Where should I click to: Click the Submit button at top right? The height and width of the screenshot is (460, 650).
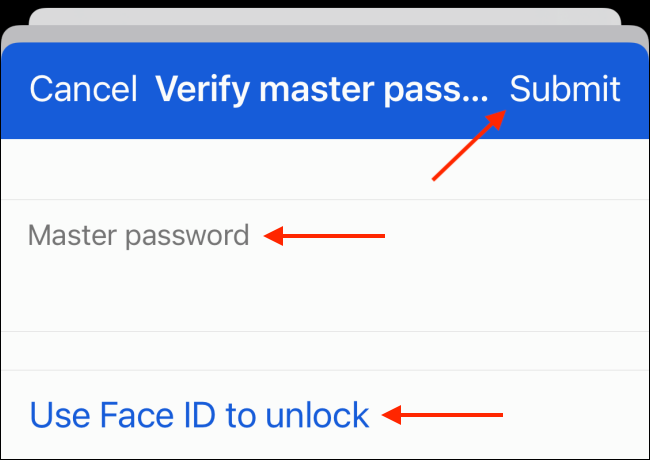(565, 89)
